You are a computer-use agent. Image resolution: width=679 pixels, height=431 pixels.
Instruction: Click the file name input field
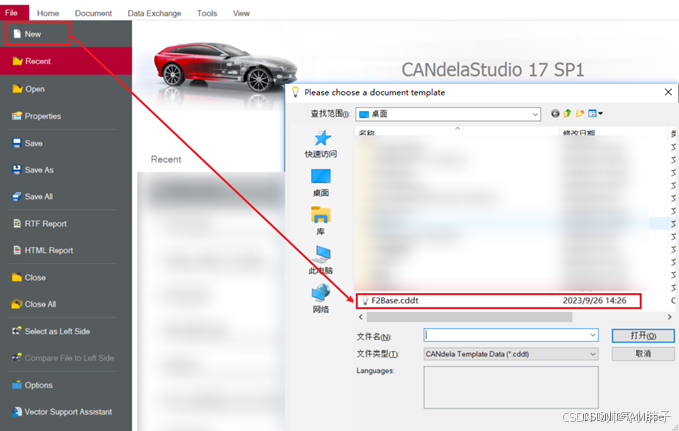(x=511, y=335)
